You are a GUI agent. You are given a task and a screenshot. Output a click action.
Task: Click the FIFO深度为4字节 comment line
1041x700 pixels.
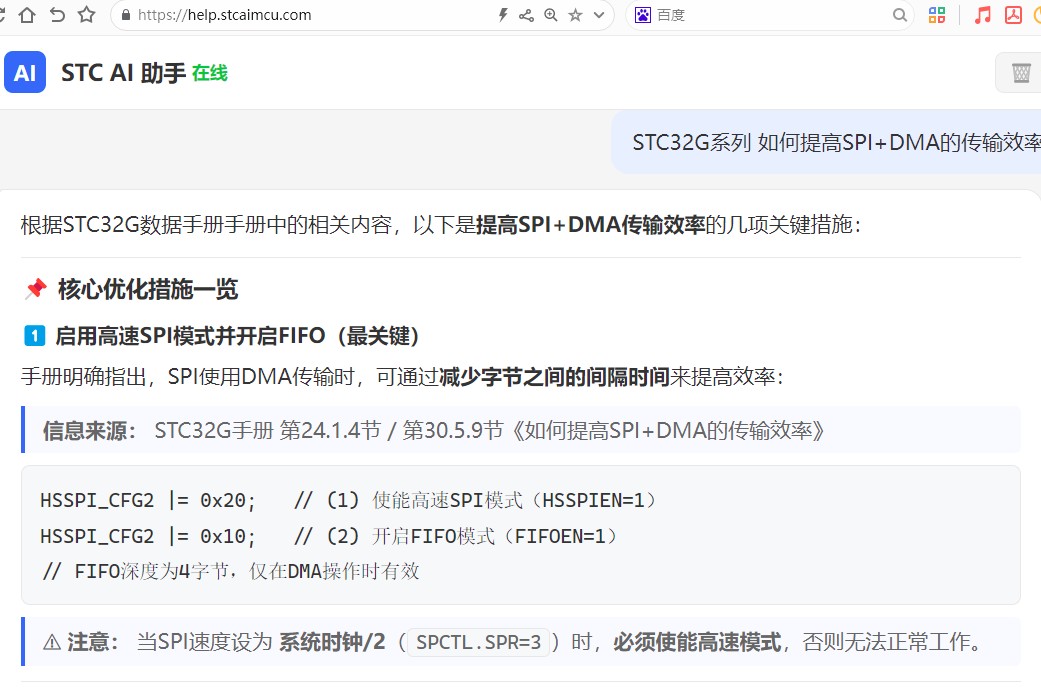pyautogui.click(x=230, y=571)
